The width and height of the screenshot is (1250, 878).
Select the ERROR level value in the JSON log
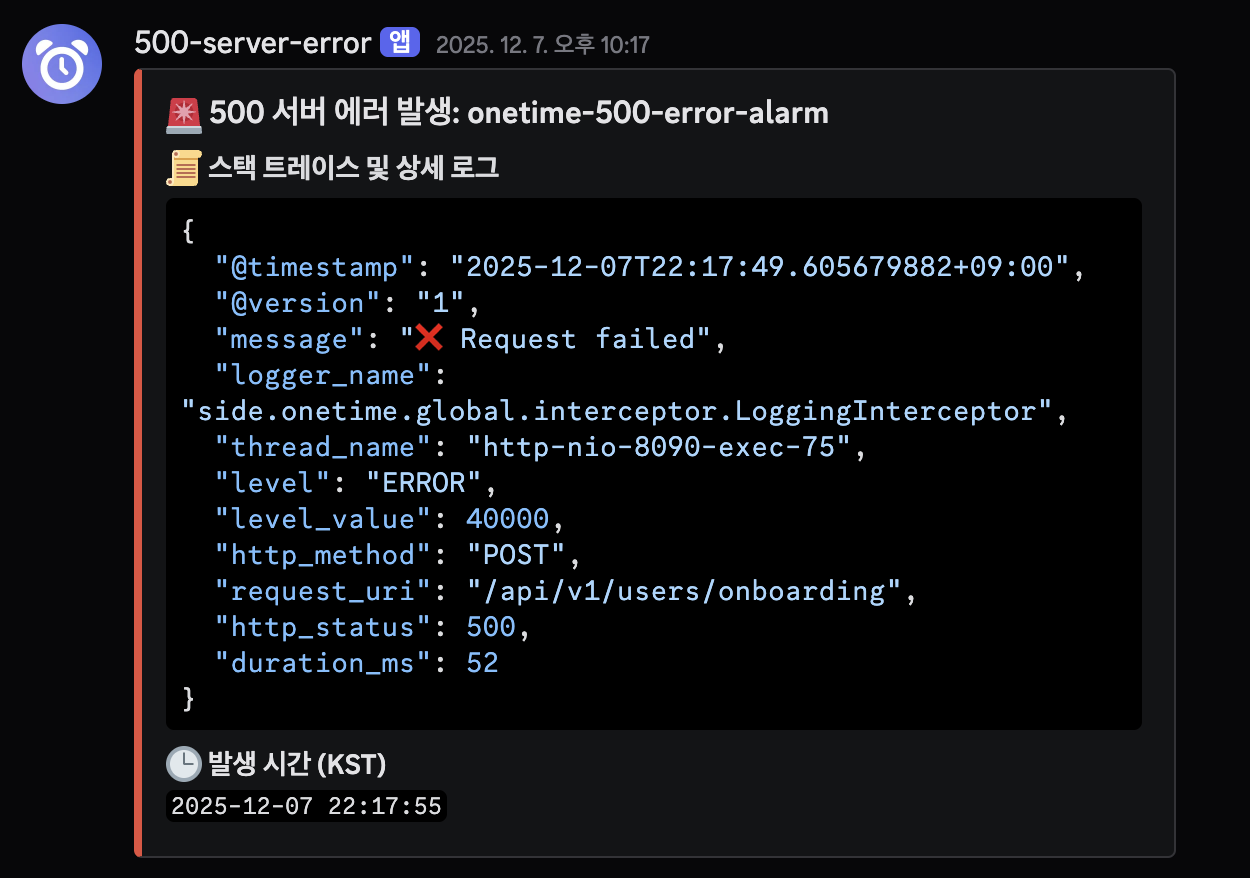(424, 482)
